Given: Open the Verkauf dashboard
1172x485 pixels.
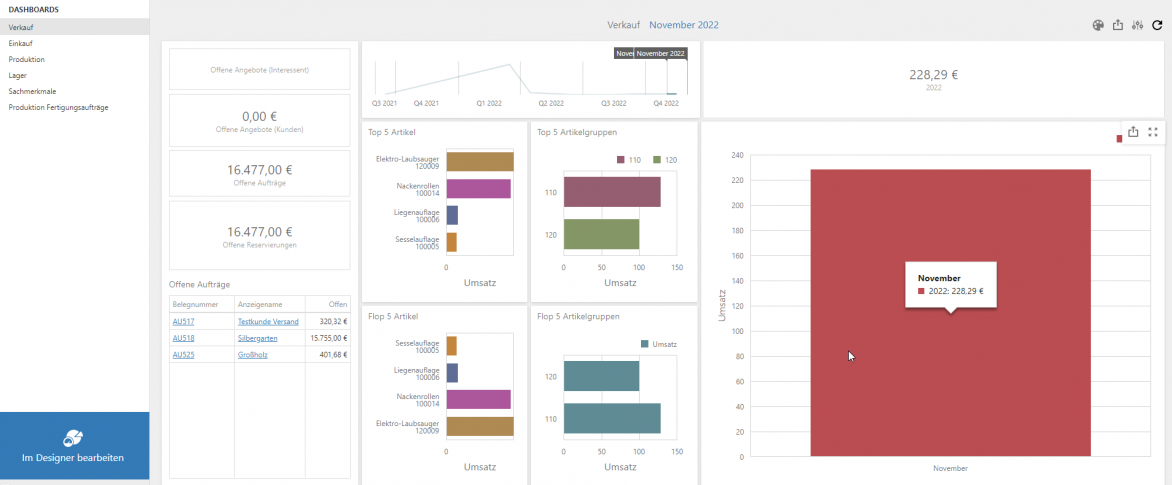Looking at the screenshot, I should click(x=75, y=27).
